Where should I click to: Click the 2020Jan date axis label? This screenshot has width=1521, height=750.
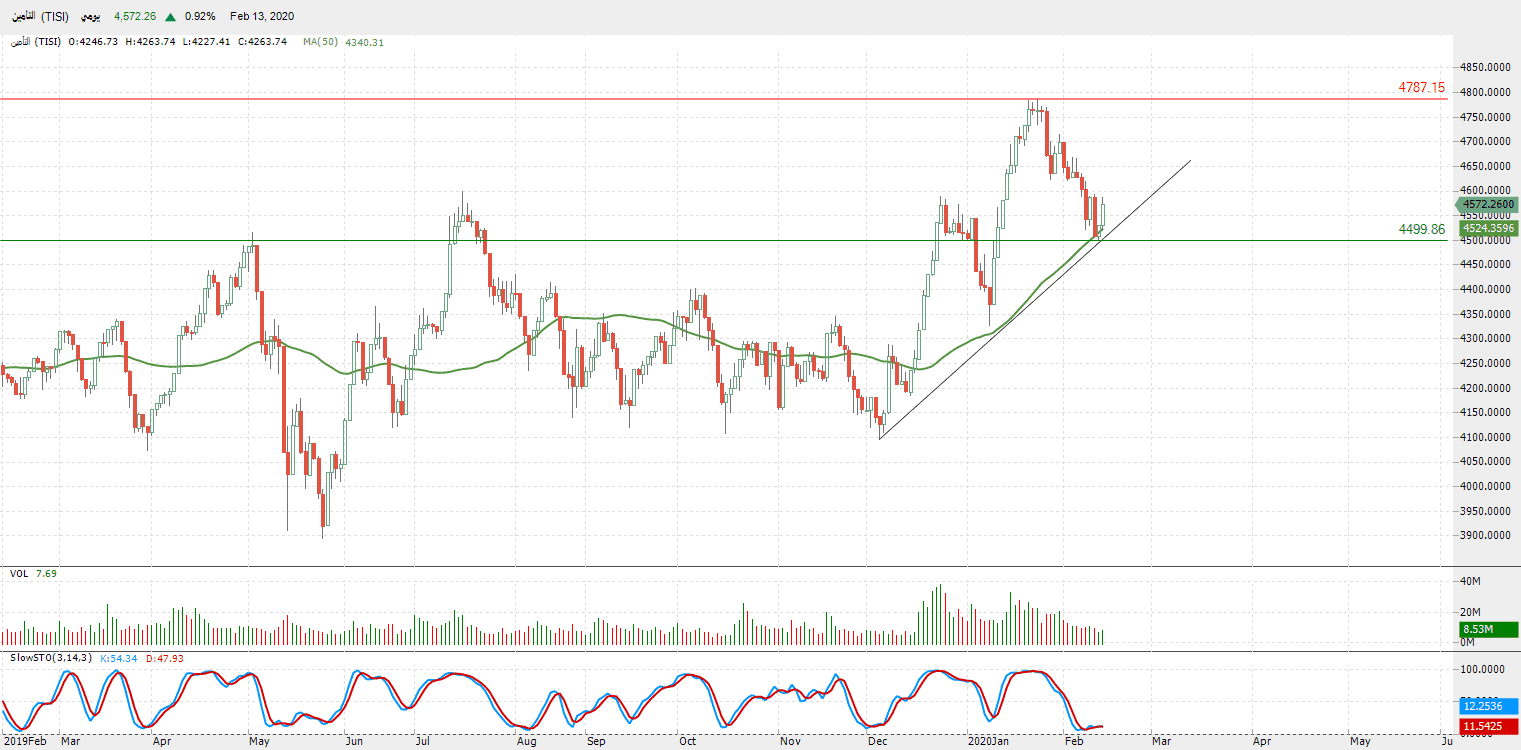pos(986,742)
